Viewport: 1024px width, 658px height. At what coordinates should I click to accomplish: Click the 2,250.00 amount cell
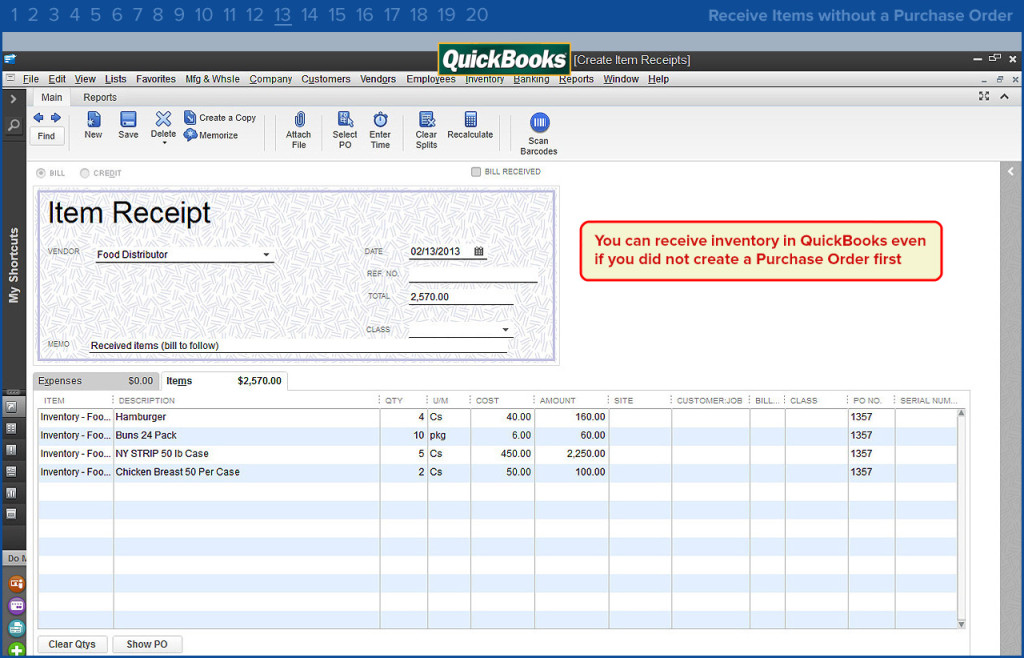571,454
